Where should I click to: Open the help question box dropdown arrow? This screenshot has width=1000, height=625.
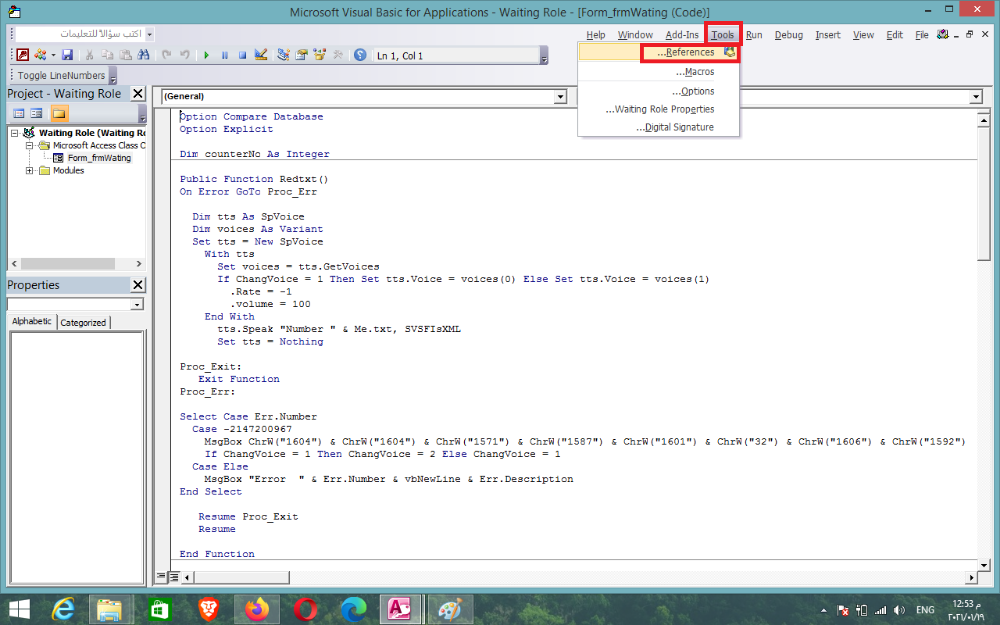pyautogui.click(x=149, y=34)
